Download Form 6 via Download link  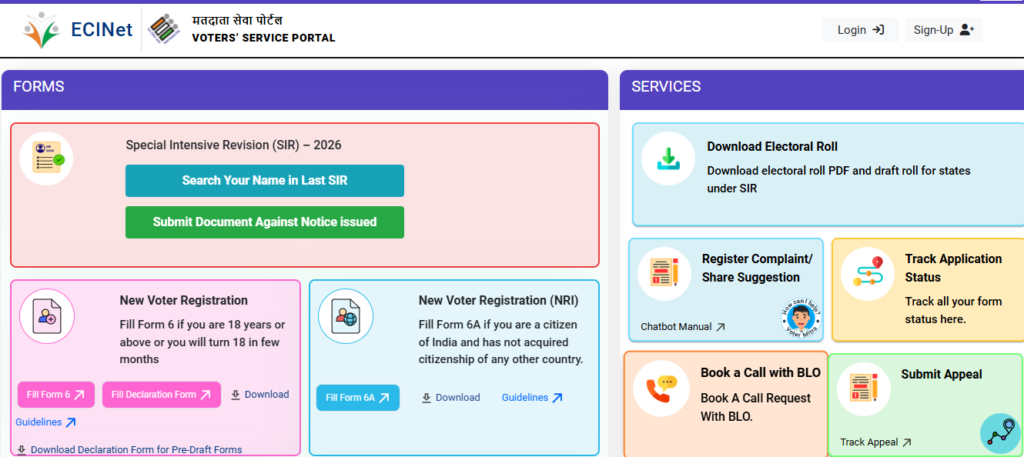click(260, 394)
